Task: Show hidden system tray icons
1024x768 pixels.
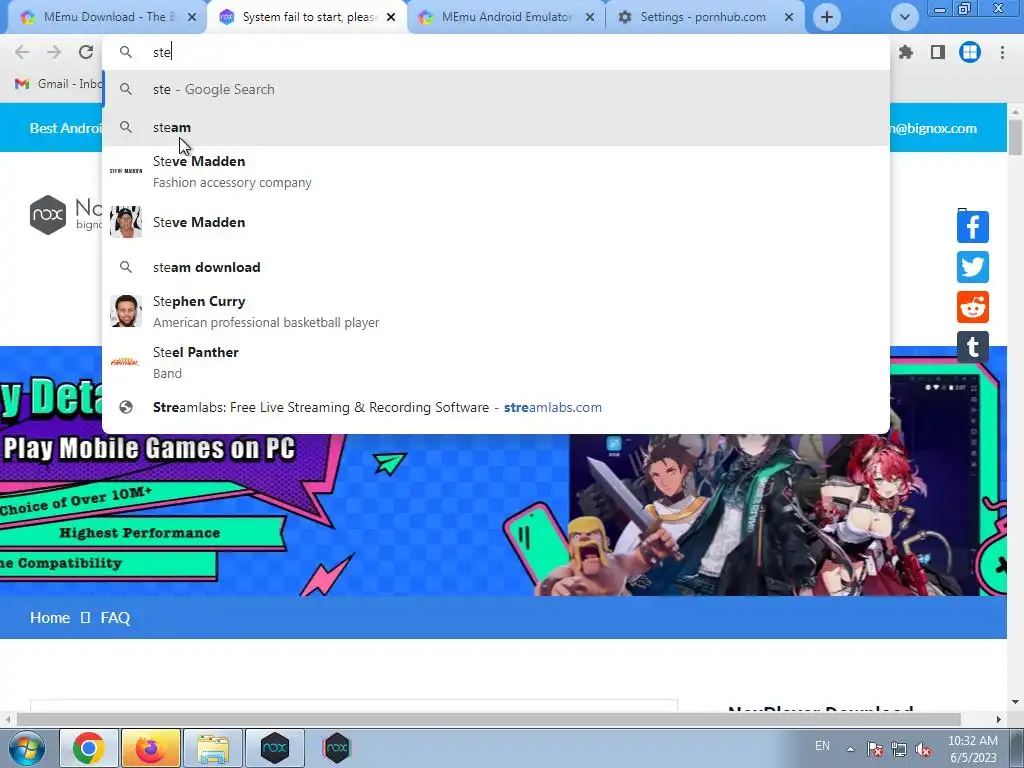Action: tap(850, 749)
